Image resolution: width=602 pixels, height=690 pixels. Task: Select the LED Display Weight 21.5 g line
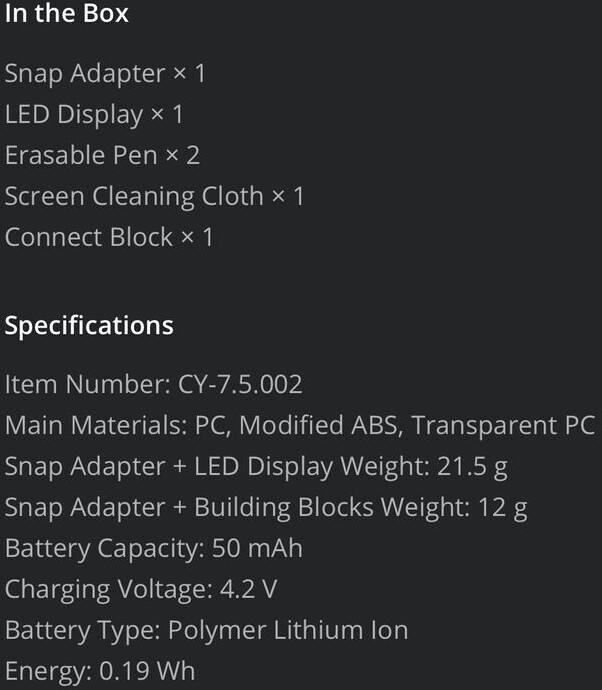[256, 467]
